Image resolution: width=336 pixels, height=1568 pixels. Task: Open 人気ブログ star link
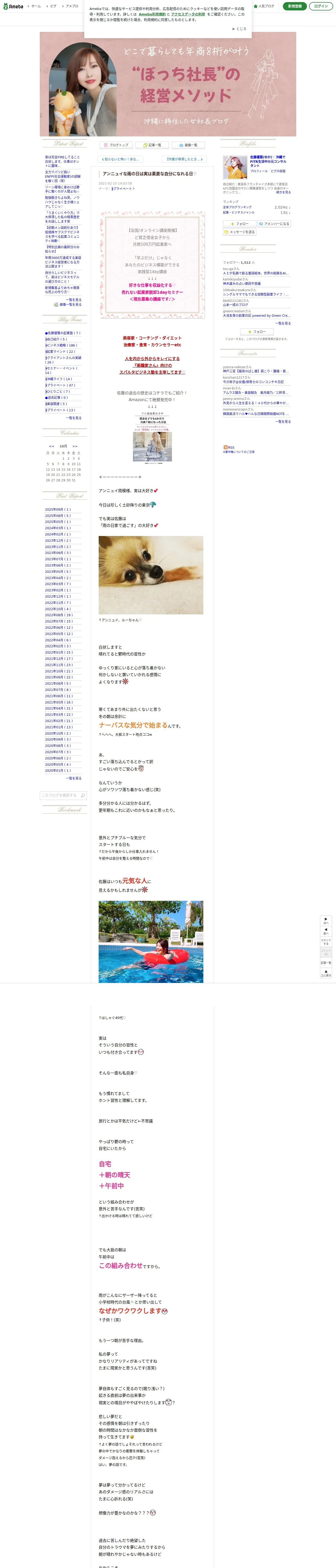coord(264,6)
